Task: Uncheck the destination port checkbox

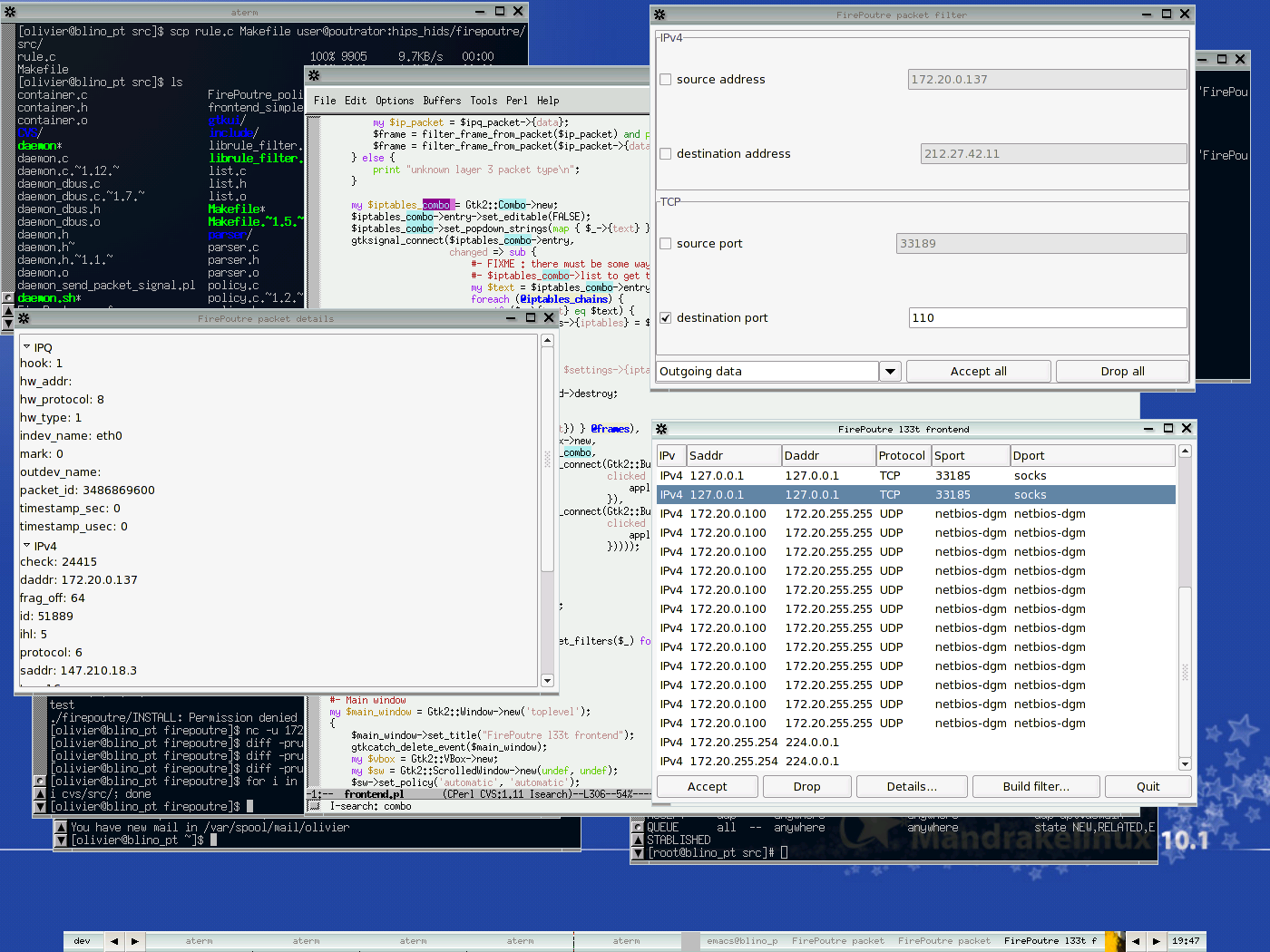Action: [666, 318]
